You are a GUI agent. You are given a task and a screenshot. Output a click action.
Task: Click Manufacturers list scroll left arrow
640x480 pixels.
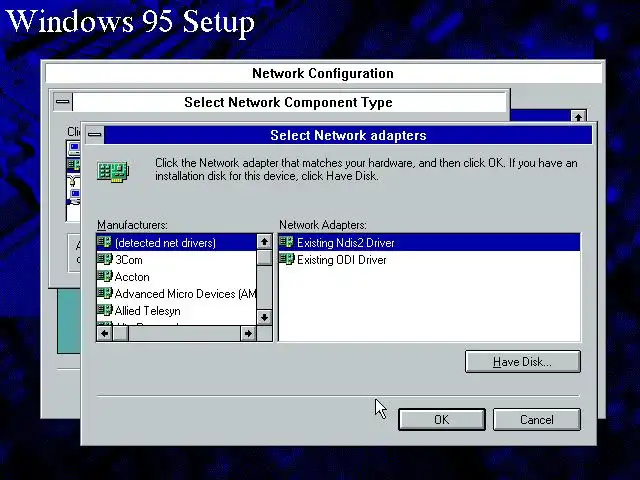click(104, 333)
